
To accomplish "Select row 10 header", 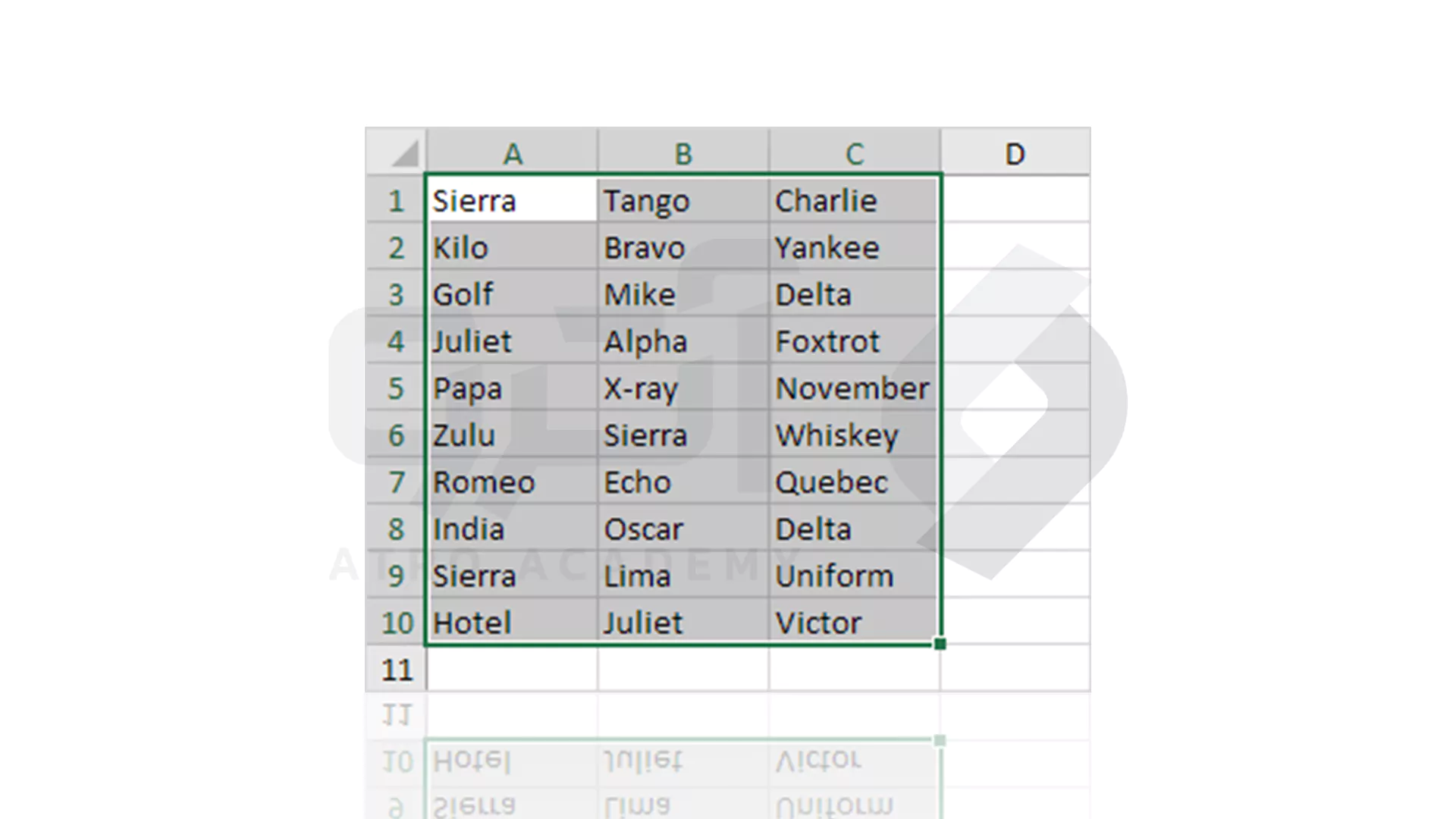I will 396,622.
